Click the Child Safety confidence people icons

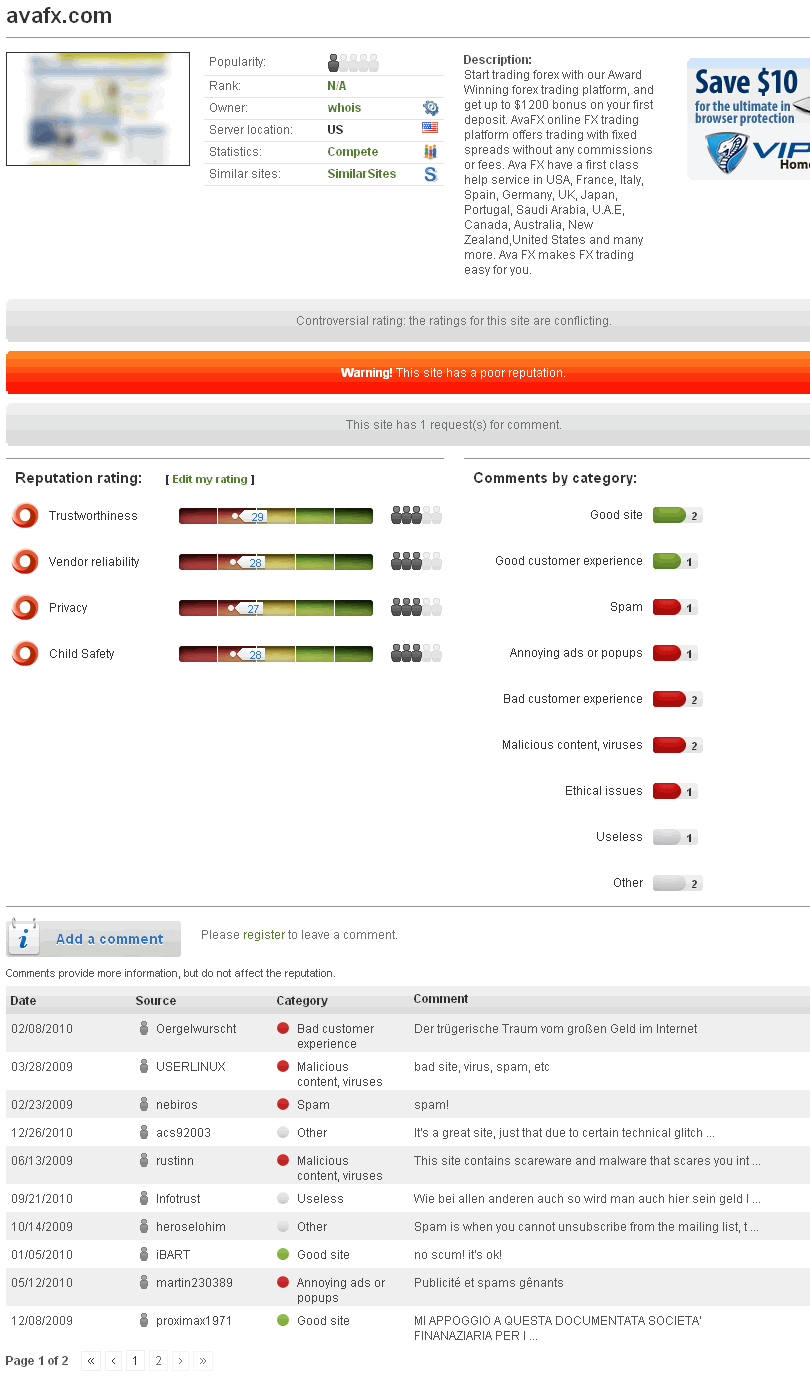tap(416, 654)
